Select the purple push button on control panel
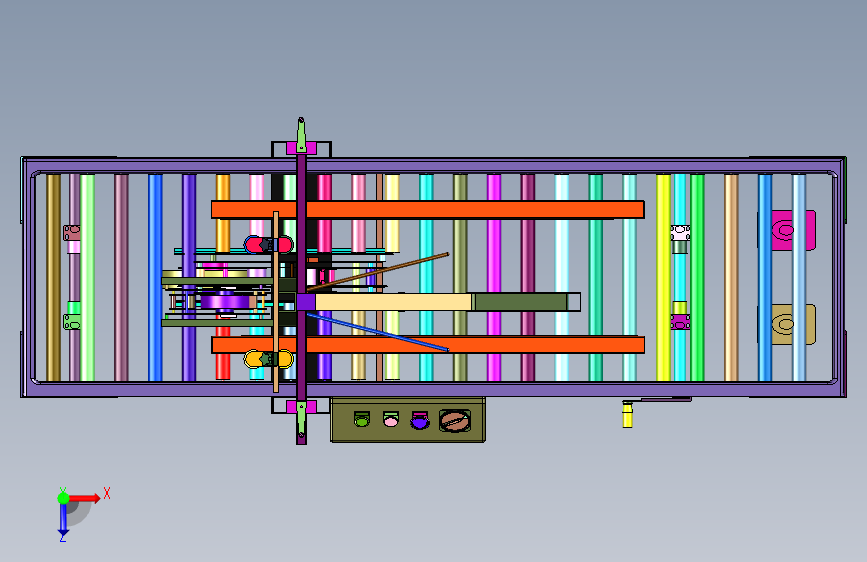 420,420
